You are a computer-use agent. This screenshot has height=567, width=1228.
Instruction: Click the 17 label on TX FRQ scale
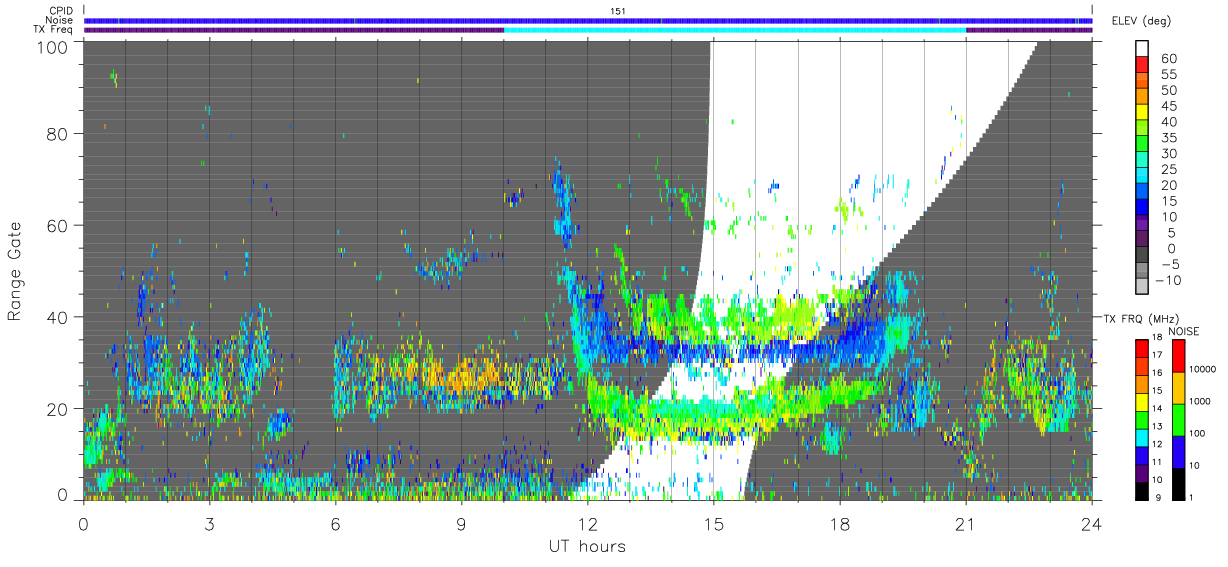click(1155, 355)
